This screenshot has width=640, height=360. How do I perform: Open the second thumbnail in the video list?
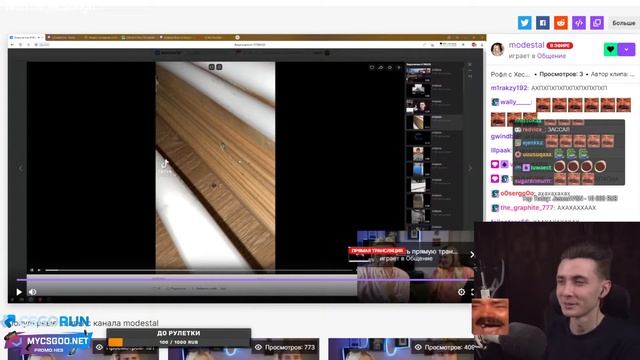418,90
